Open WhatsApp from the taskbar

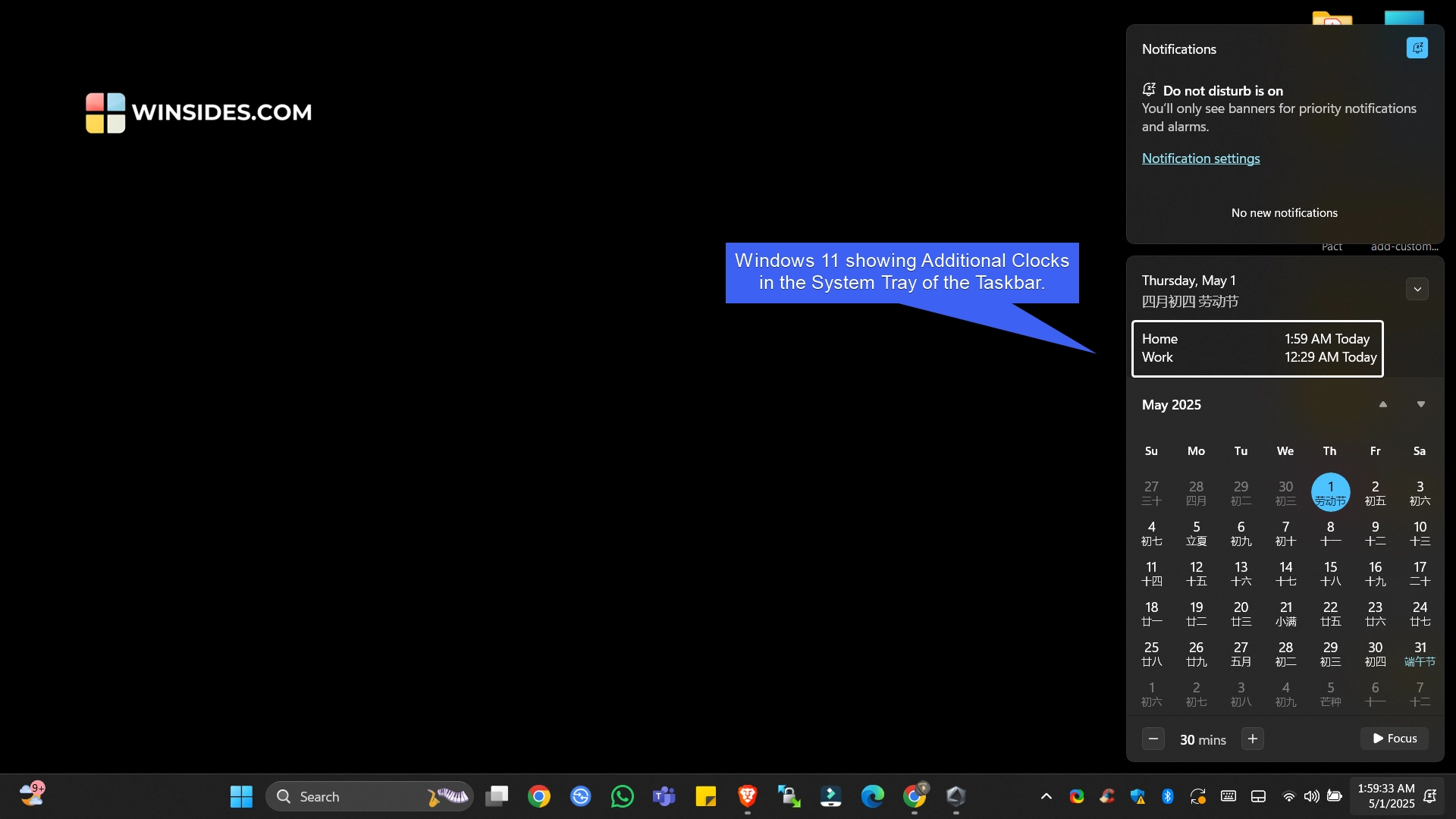[x=622, y=796]
